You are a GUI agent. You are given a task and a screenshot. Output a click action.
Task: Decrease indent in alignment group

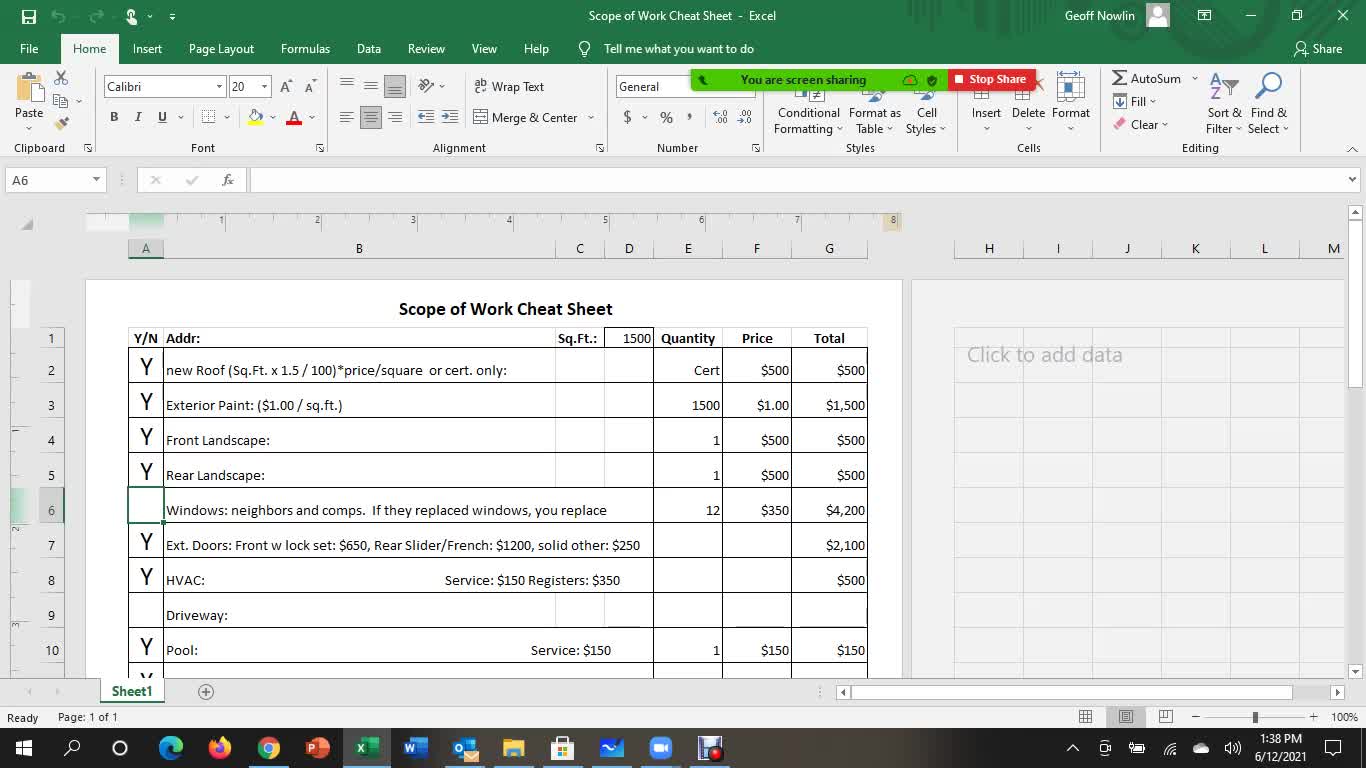click(426, 117)
